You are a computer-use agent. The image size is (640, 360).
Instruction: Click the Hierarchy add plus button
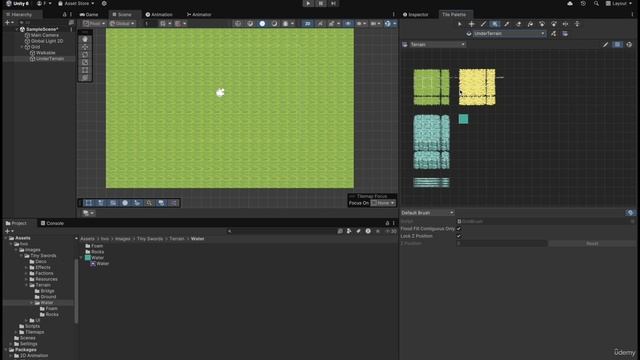tap(7, 23)
